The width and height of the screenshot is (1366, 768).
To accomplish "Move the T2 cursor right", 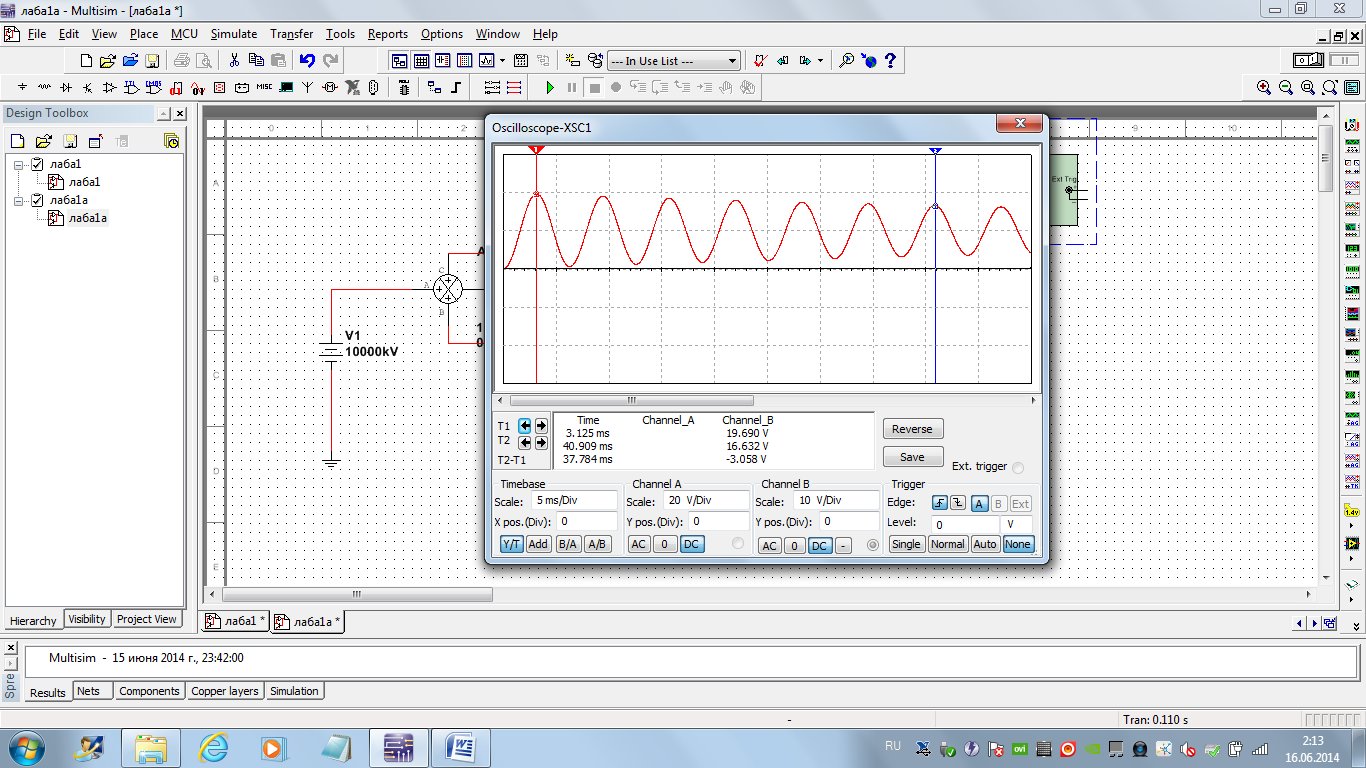I will pyautogui.click(x=541, y=442).
